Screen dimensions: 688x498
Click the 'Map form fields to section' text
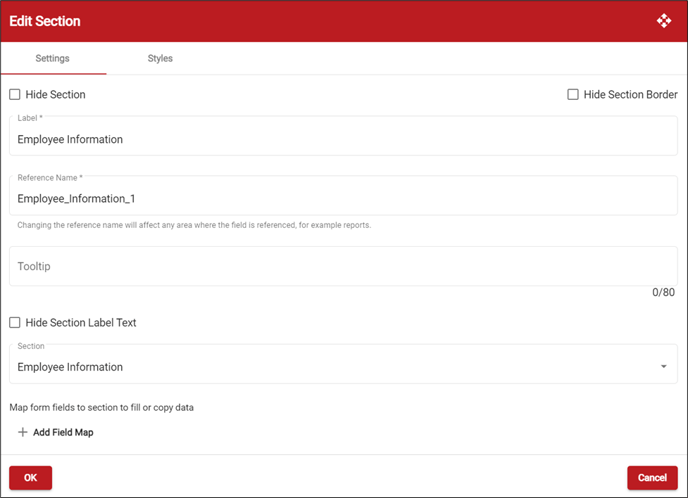click(x=101, y=408)
